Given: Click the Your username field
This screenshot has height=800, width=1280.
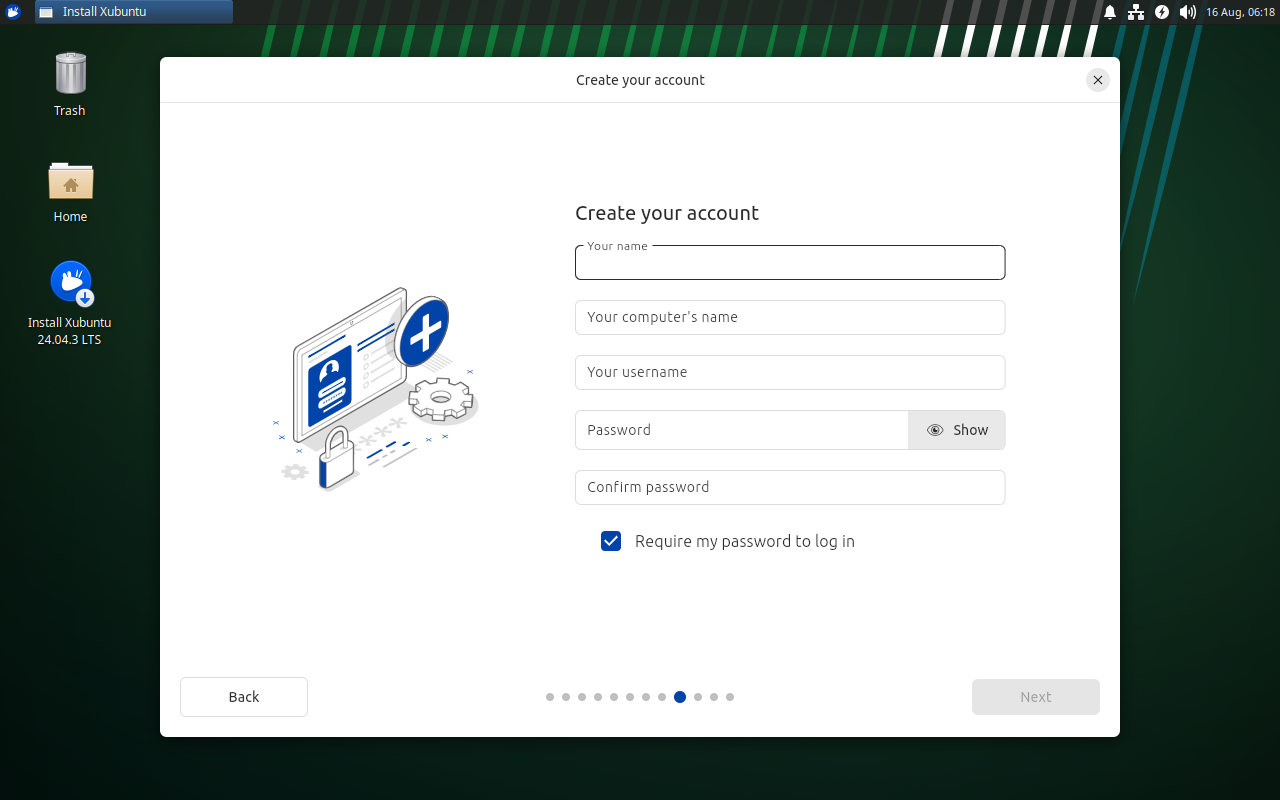Looking at the screenshot, I should click(790, 372).
